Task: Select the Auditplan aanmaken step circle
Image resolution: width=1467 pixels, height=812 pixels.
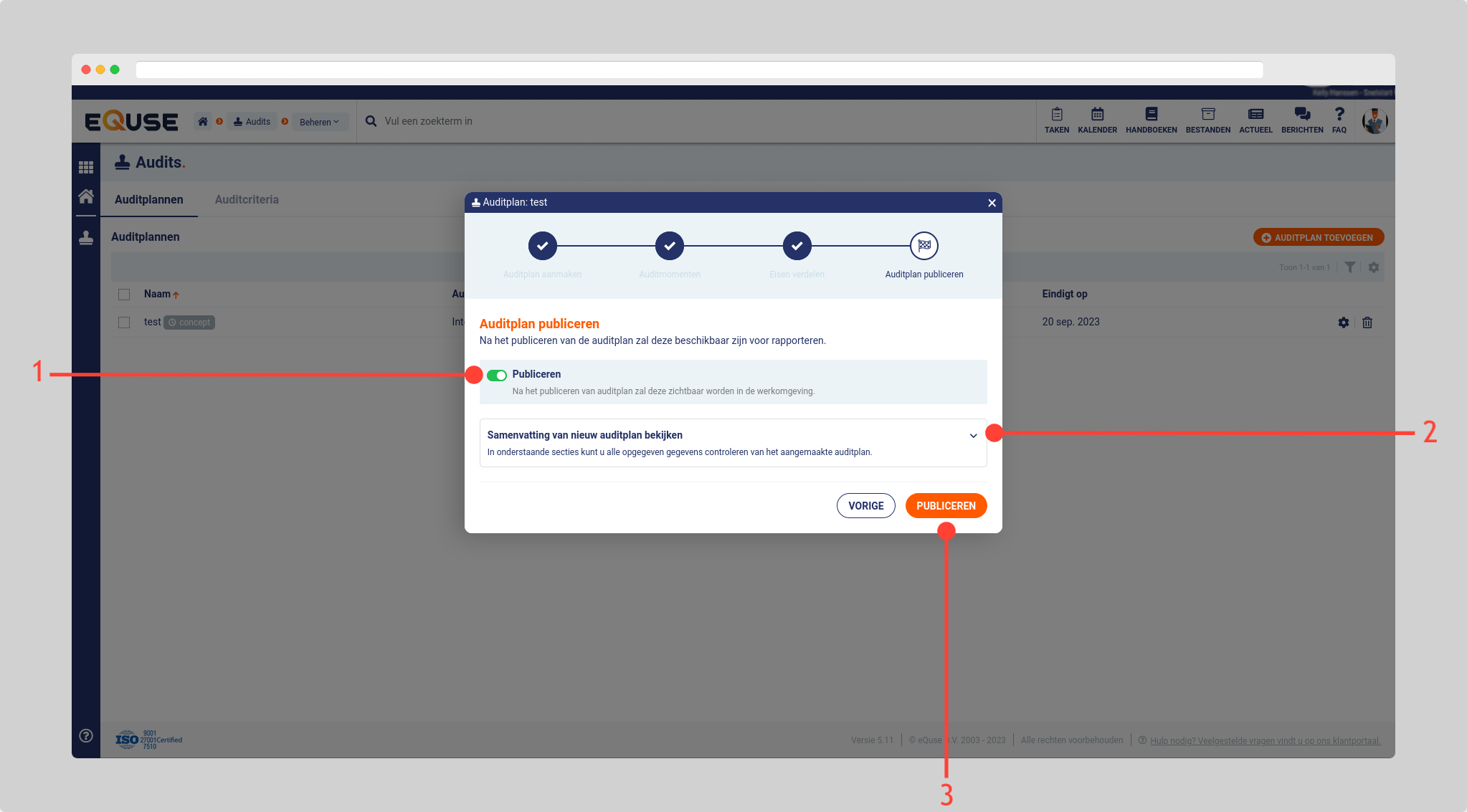Action: tap(543, 246)
